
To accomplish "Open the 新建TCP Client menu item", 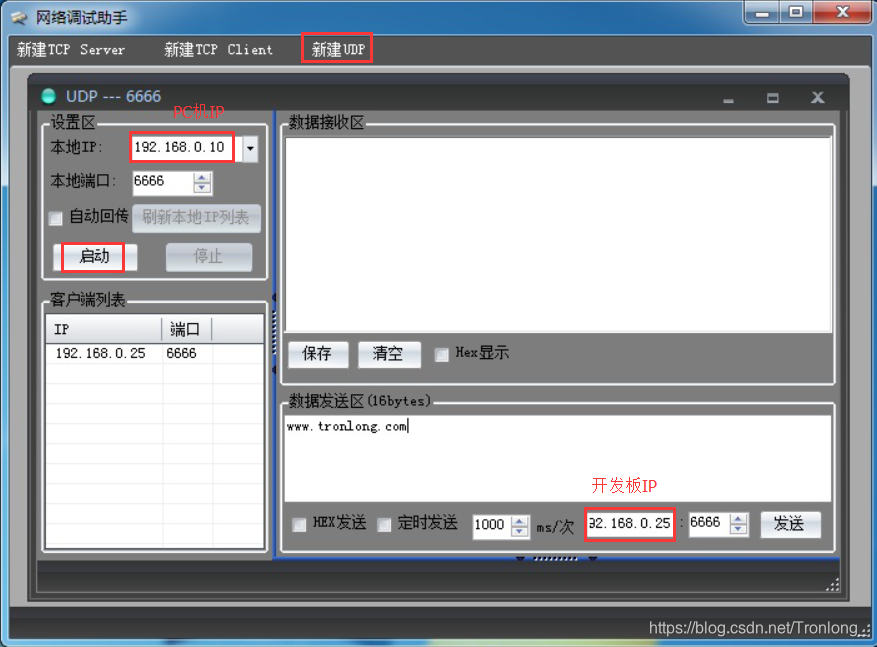I will pos(218,49).
